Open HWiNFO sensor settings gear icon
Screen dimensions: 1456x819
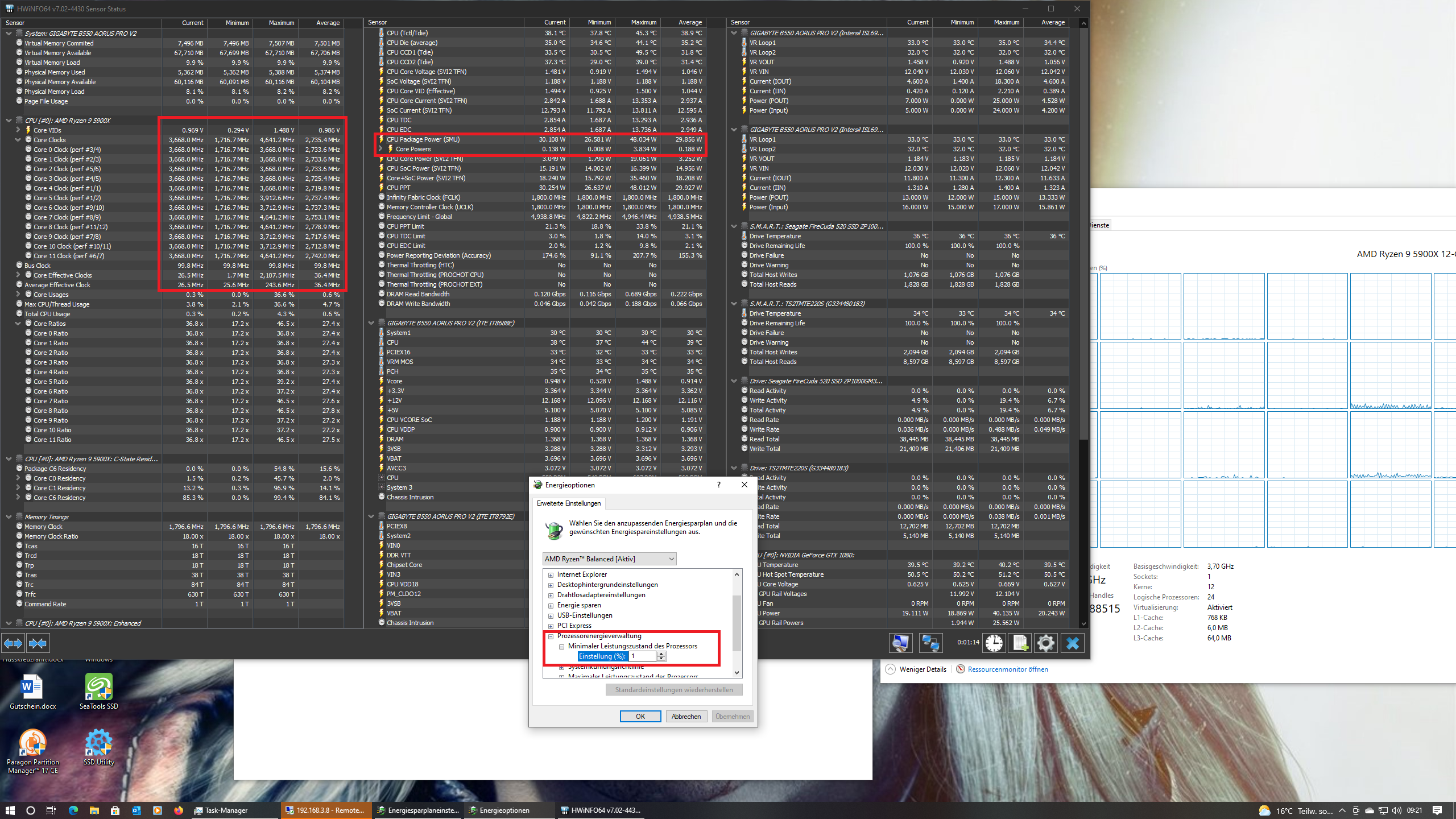(1046, 643)
